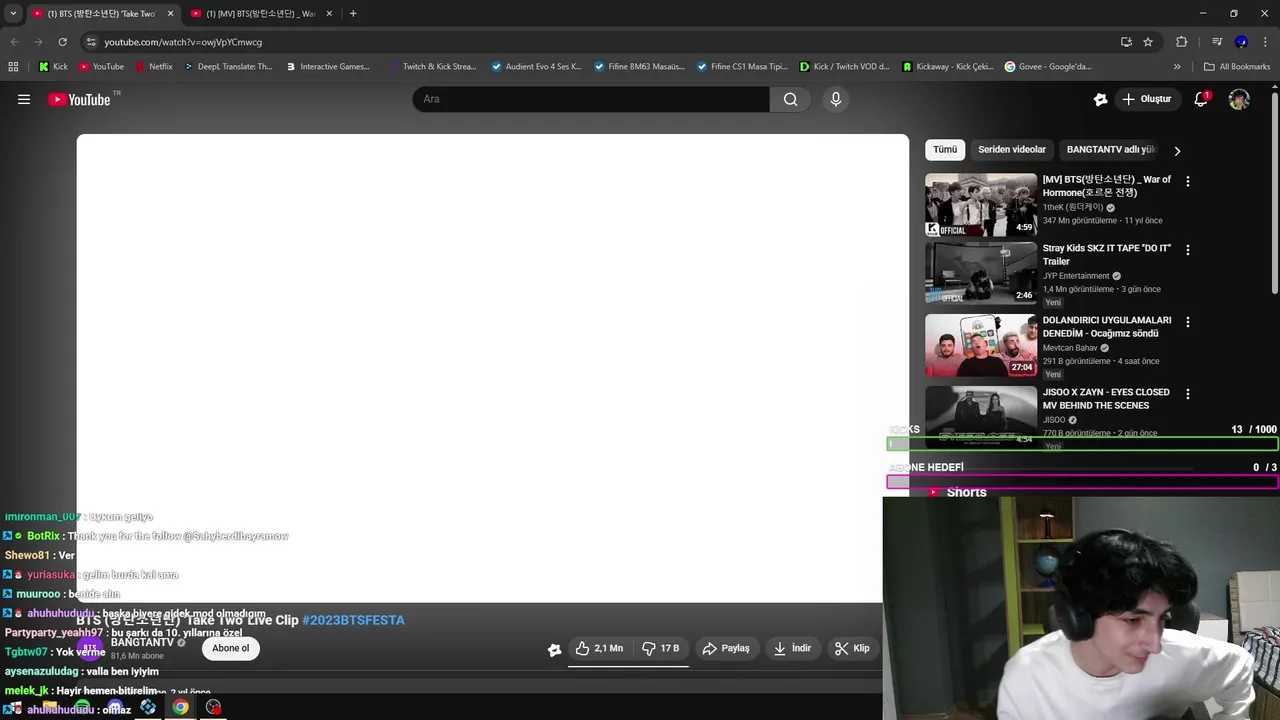Image resolution: width=1280 pixels, height=720 pixels.
Task: Open a new browser tab
Action: click(353, 14)
